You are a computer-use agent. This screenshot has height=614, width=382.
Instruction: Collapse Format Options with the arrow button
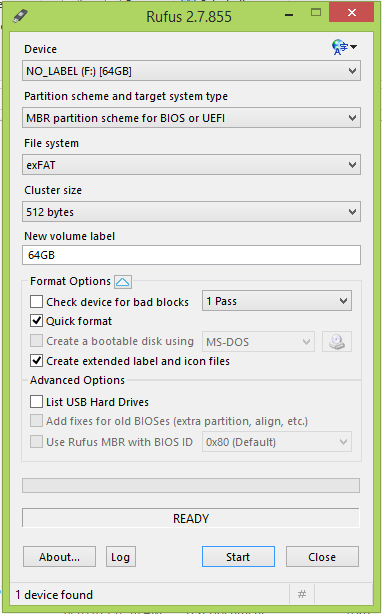[x=123, y=282]
